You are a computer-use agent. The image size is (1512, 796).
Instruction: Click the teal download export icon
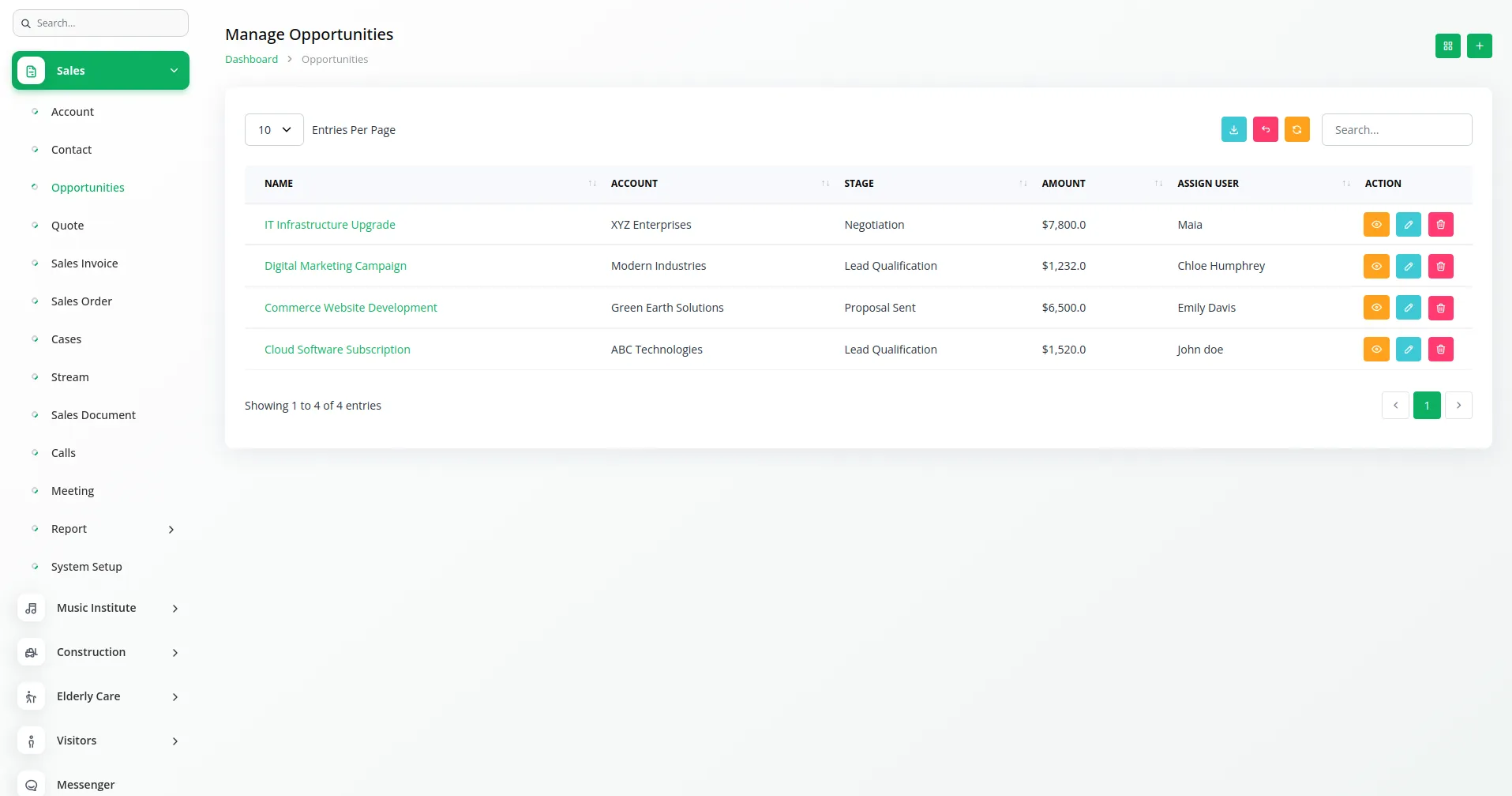(x=1234, y=129)
